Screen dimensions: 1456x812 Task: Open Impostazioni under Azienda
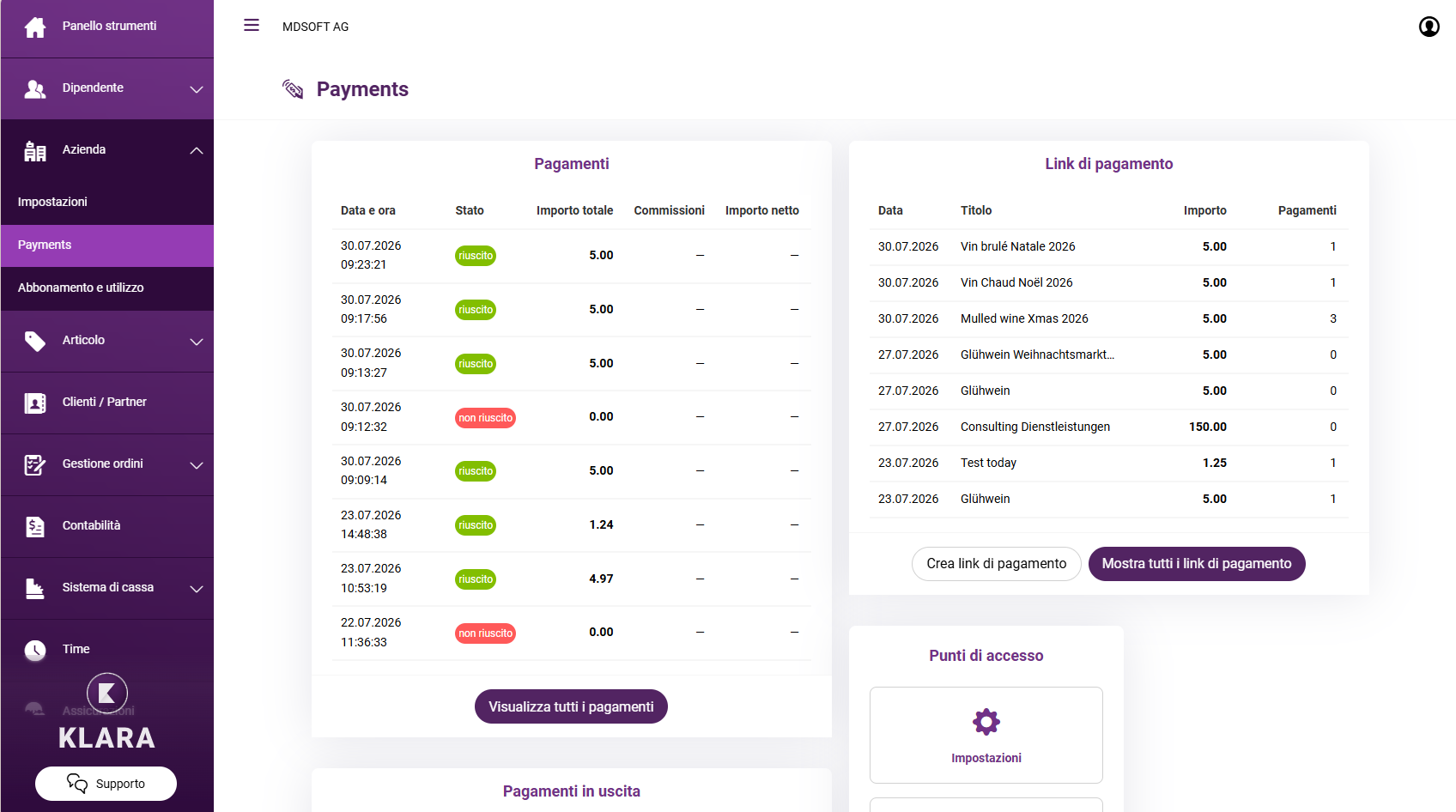point(107,203)
